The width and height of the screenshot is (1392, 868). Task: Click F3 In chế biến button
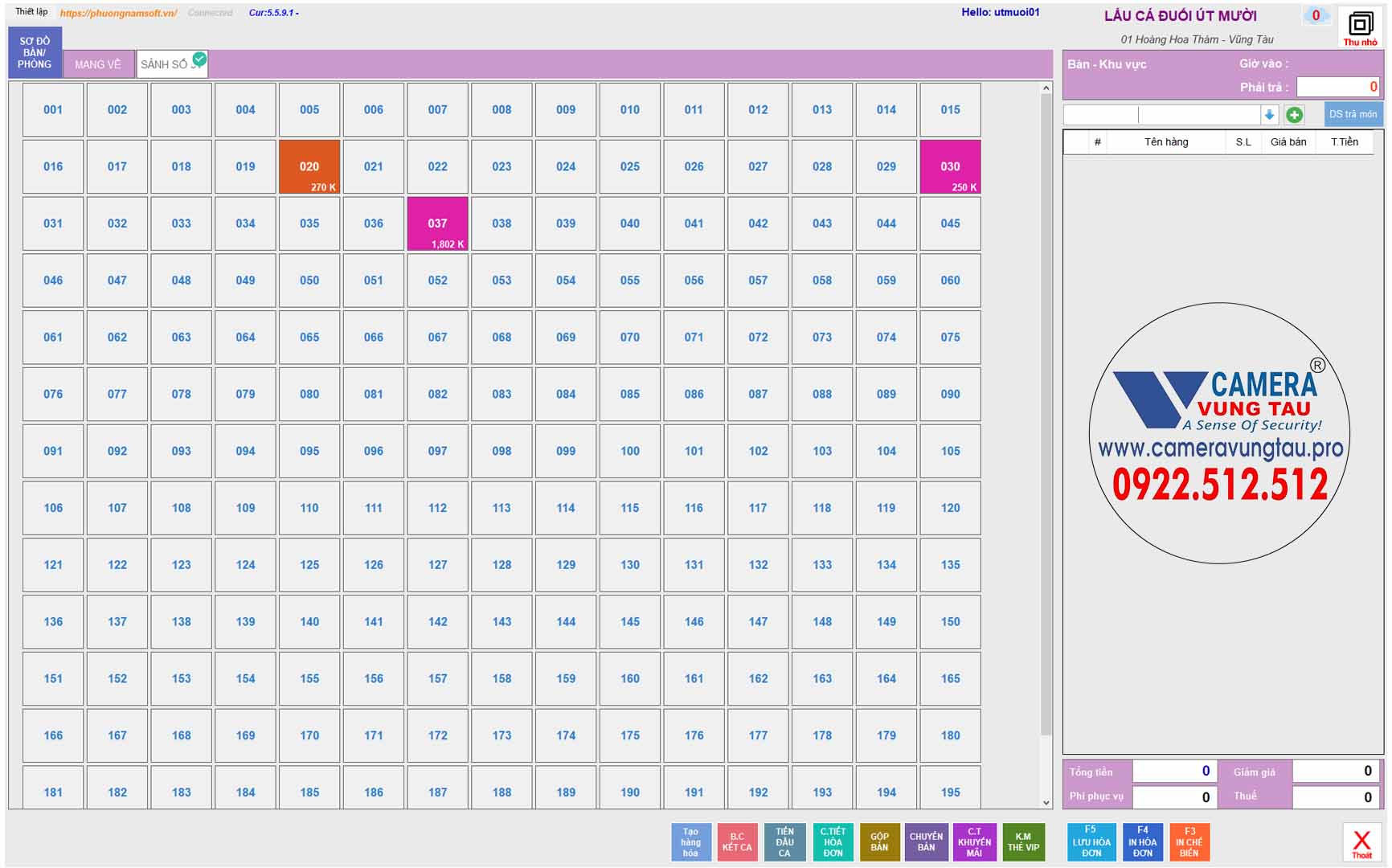[1189, 842]
